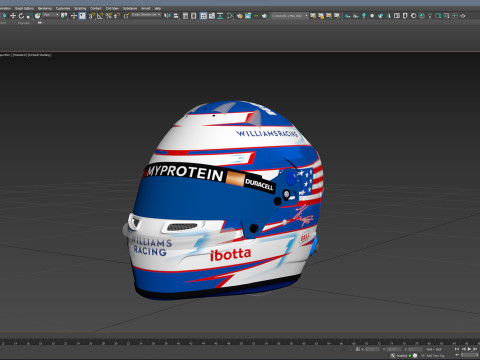The width and height of the screenshot is (480, 360).
Task: Open Edit Named Selection Sets
Action: pos(126,16)
